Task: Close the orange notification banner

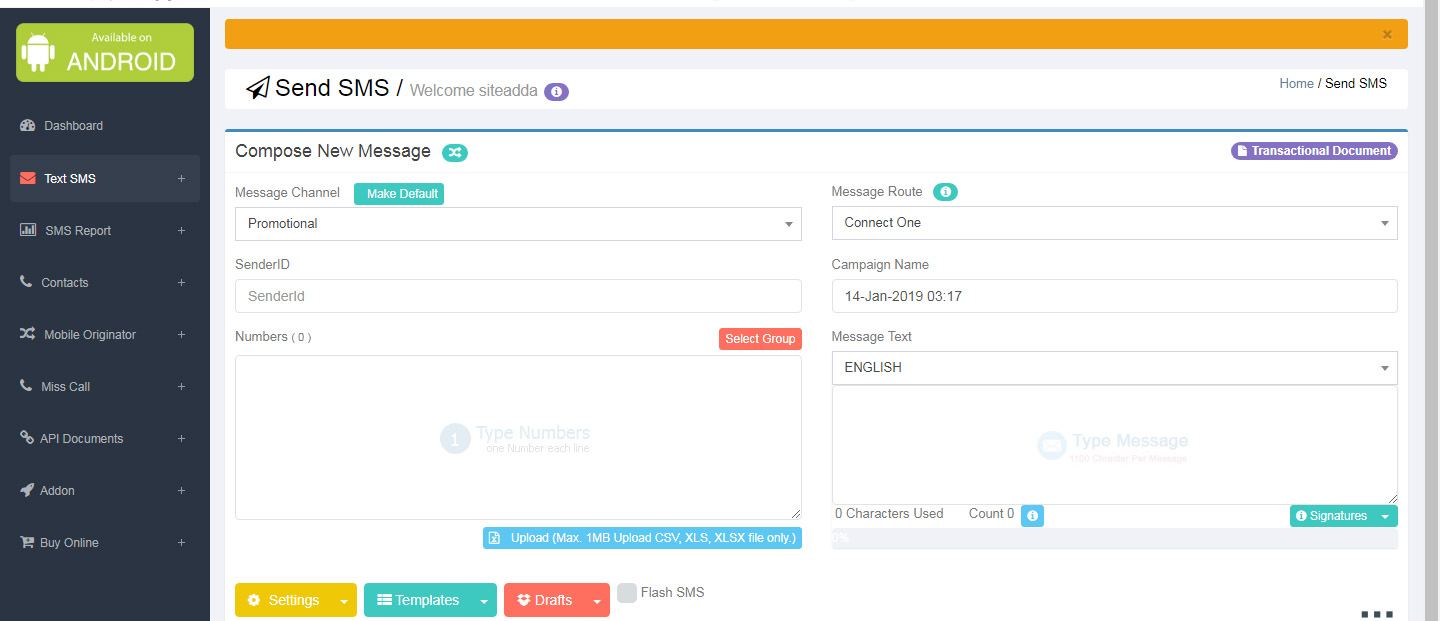Action: (1387, 34)
